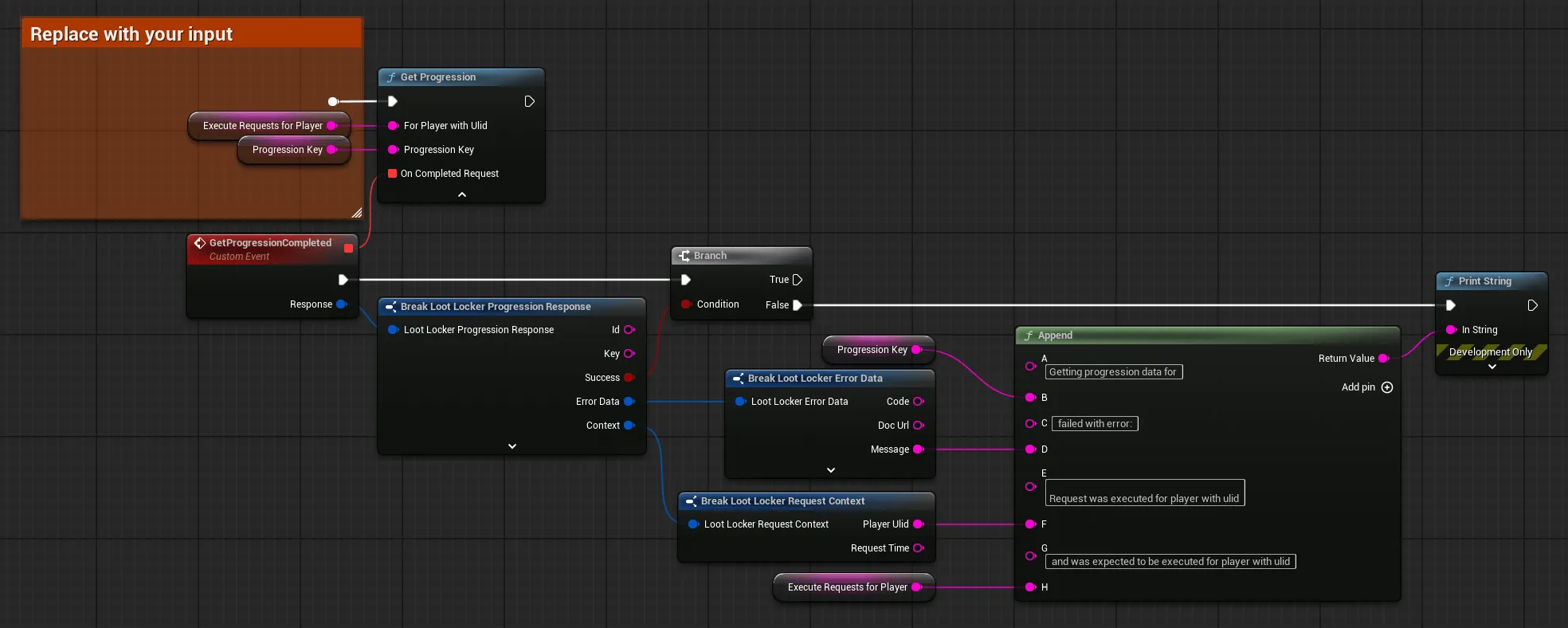This screenshot has width=1568, height=628.
Task: Click the On Completed Request delegate pin
Action: tap(393, 174)
